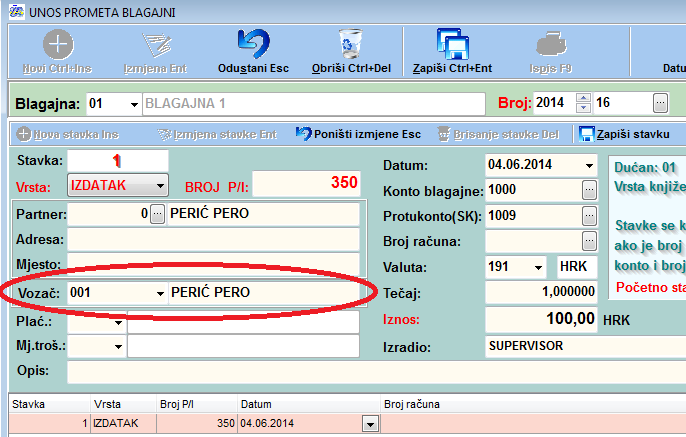Click the Broj number field 16
686x437 pixels.
tap(623, 103)
